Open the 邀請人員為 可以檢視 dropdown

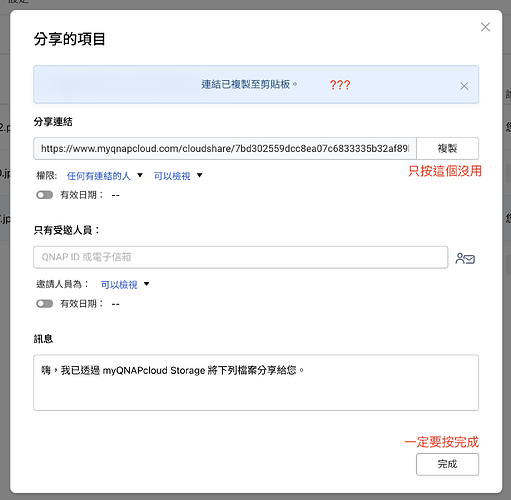[125, 284]
